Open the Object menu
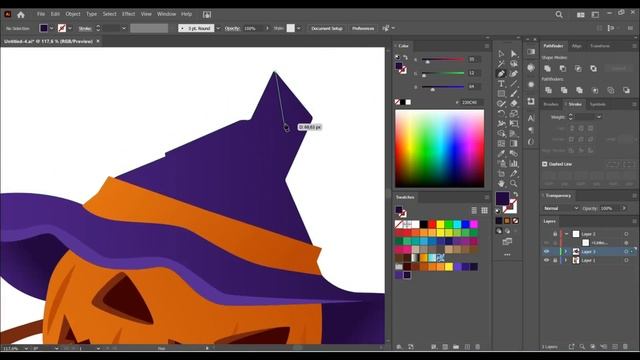Image resolution: width=640 pixels, height=360 pixels. [x=73, y=14]
